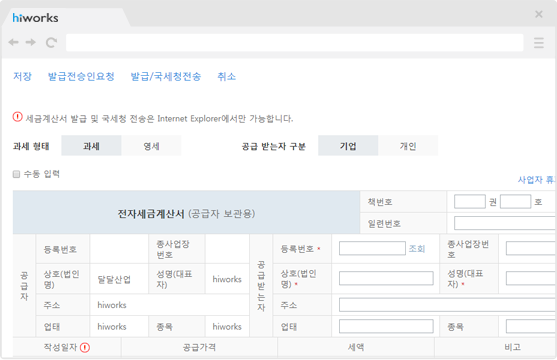Click the 사업자 휴 link at right
The width and height of the screenshot is (557, 360).
click(x=536, y=180)
